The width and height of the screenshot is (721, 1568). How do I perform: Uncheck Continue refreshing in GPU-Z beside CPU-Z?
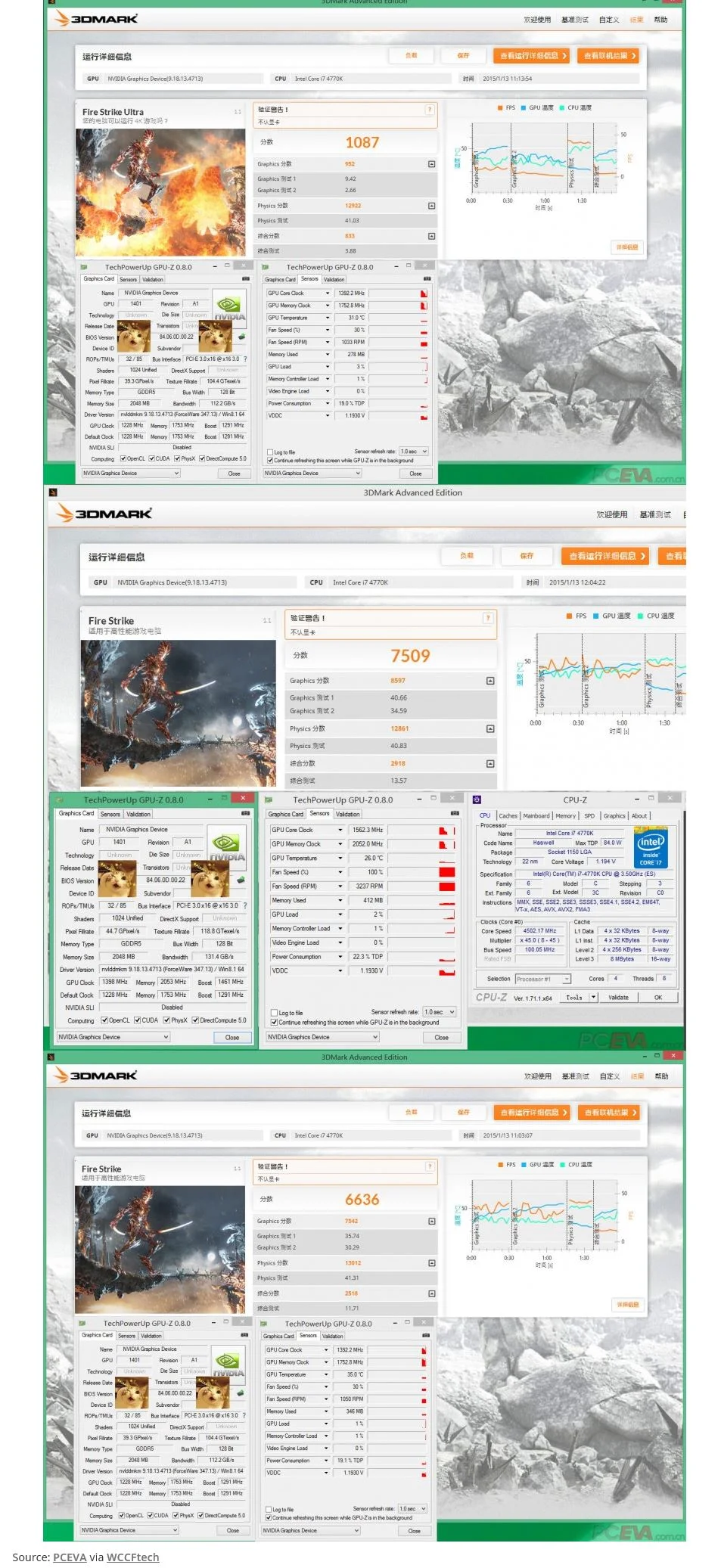[x=275, y=1022]
